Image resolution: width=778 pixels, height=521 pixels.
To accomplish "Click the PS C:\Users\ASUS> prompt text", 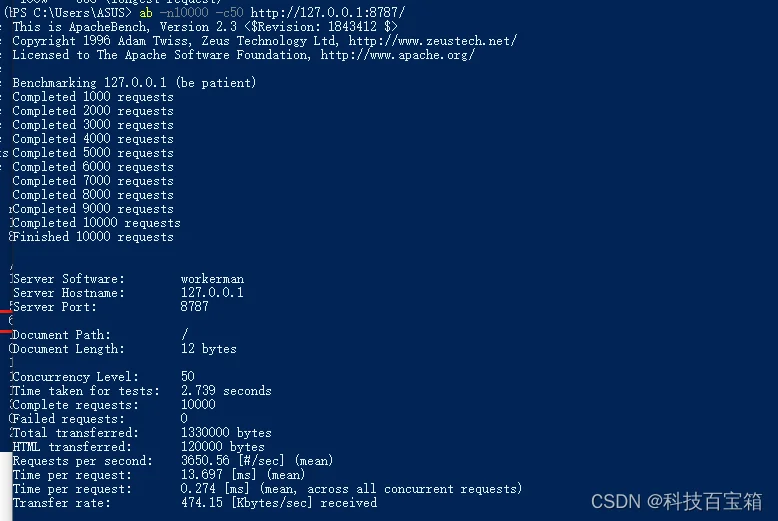I will point(70,12).
